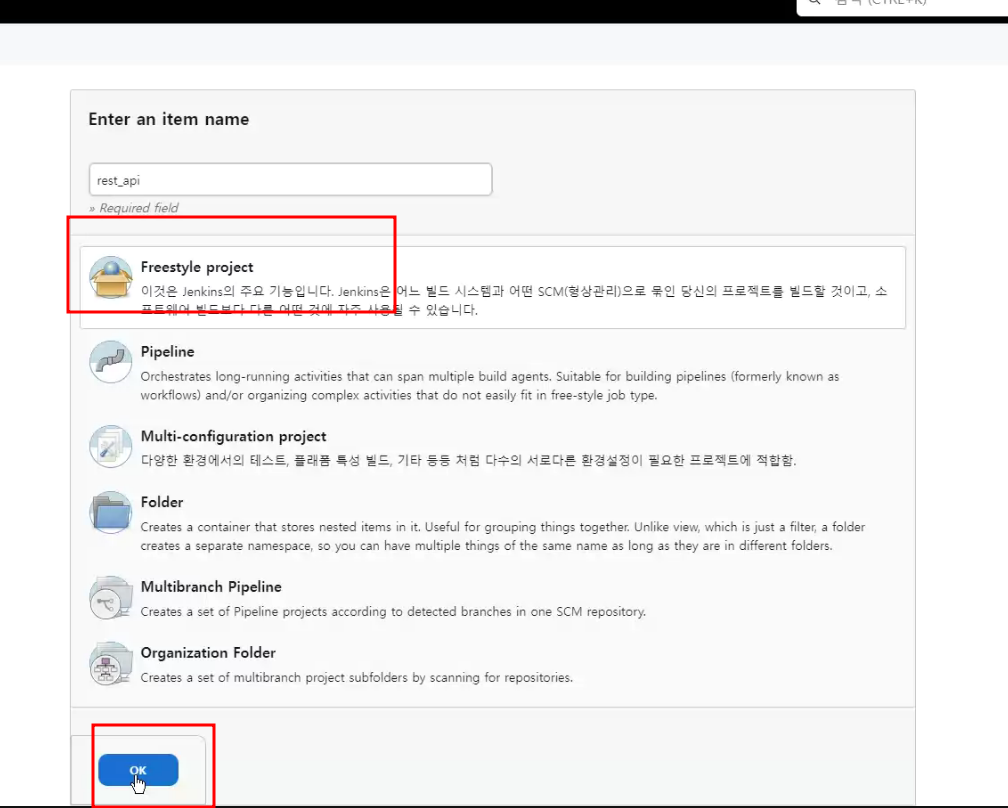Click the Folder title text

point(162,502)
